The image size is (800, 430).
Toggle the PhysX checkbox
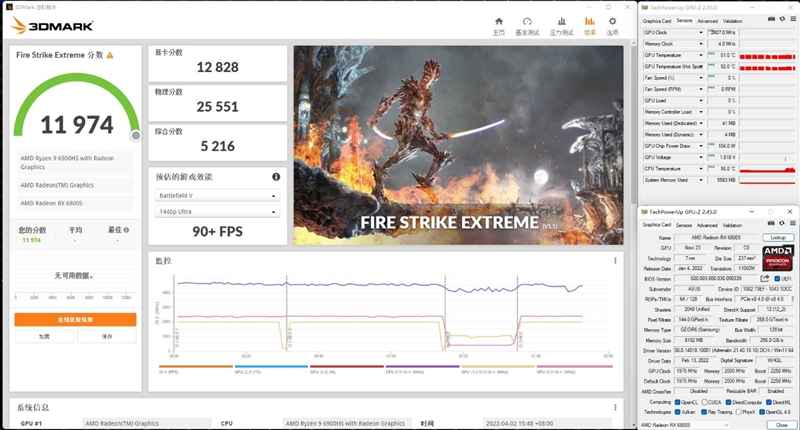pos(737,412)
